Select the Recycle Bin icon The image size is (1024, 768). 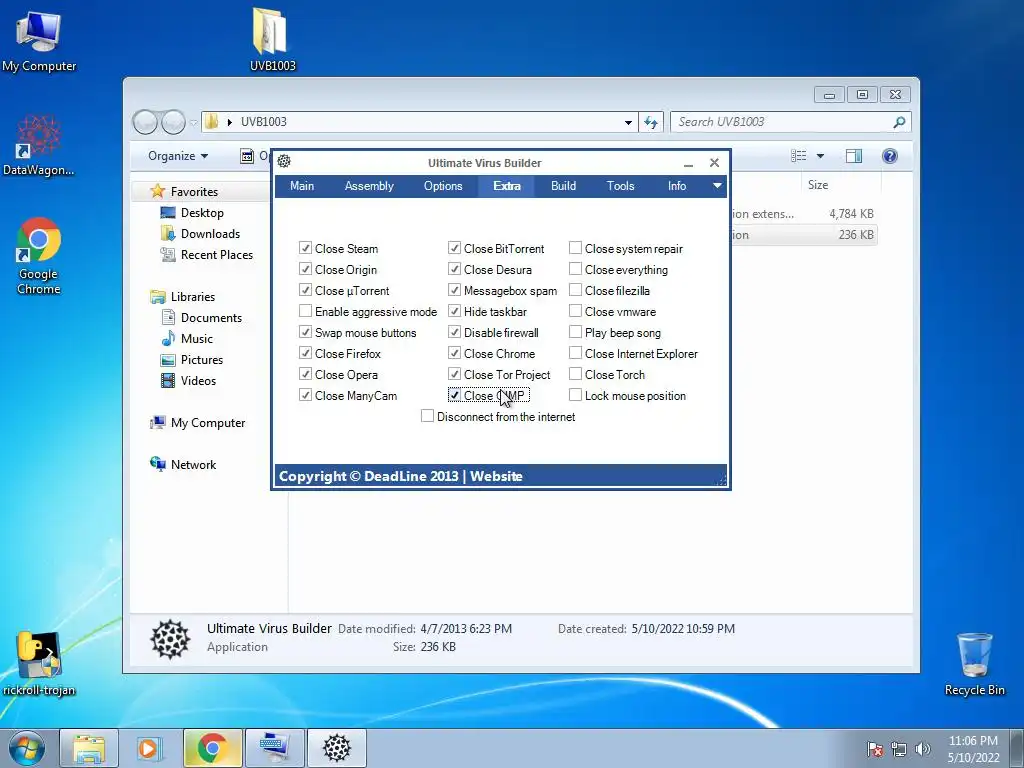click(x=974, y=664)
